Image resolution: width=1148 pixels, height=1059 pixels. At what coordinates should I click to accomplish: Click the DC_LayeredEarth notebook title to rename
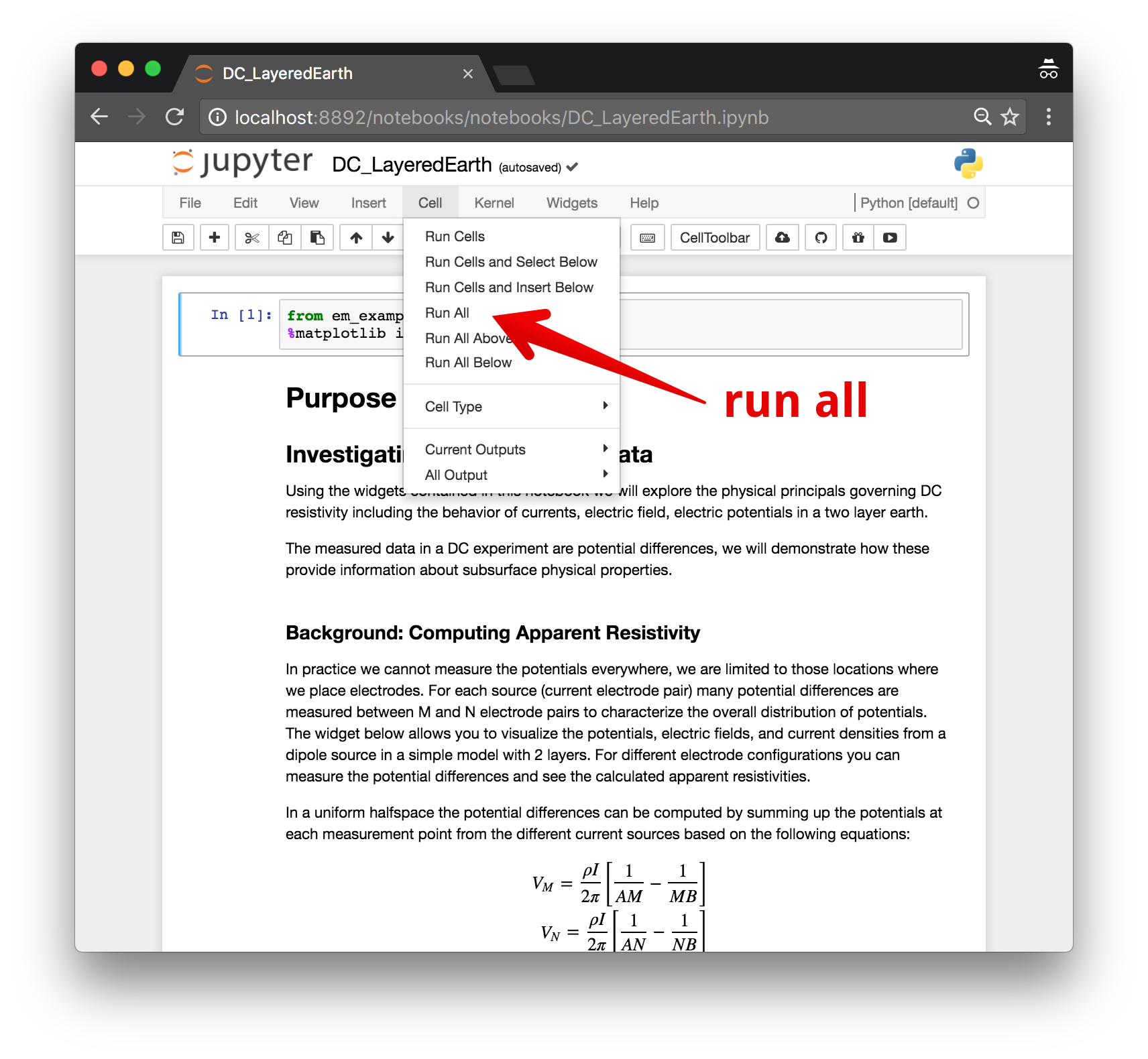412,165
